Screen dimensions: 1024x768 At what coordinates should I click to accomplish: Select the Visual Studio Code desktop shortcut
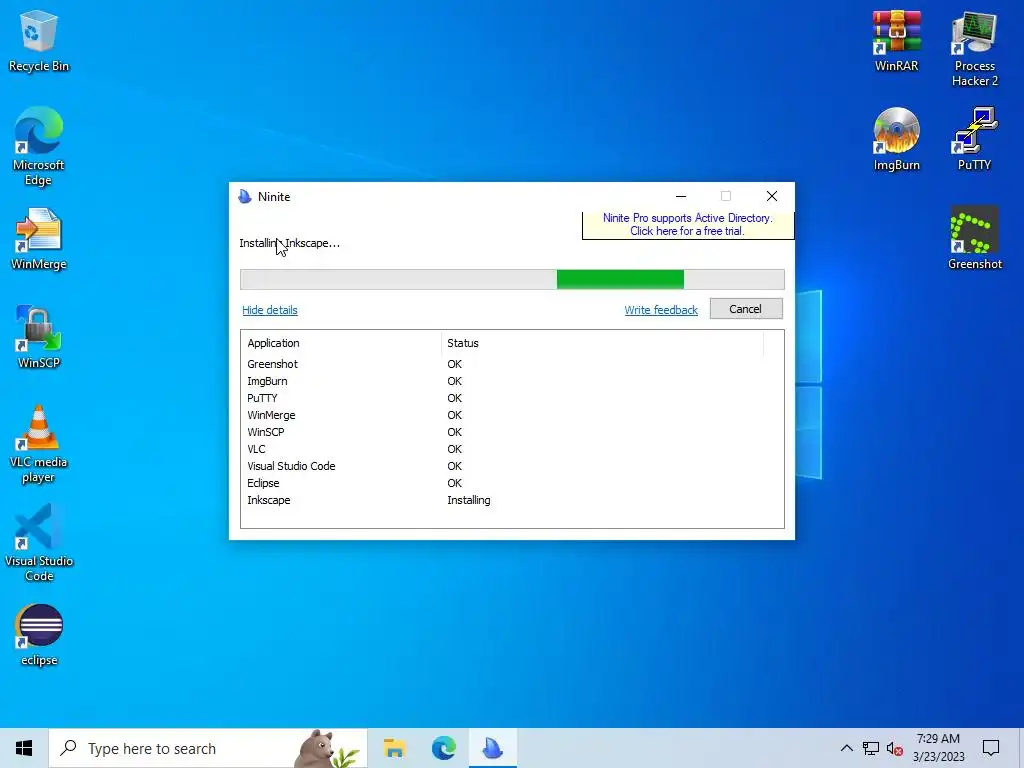tap(39, 543)
